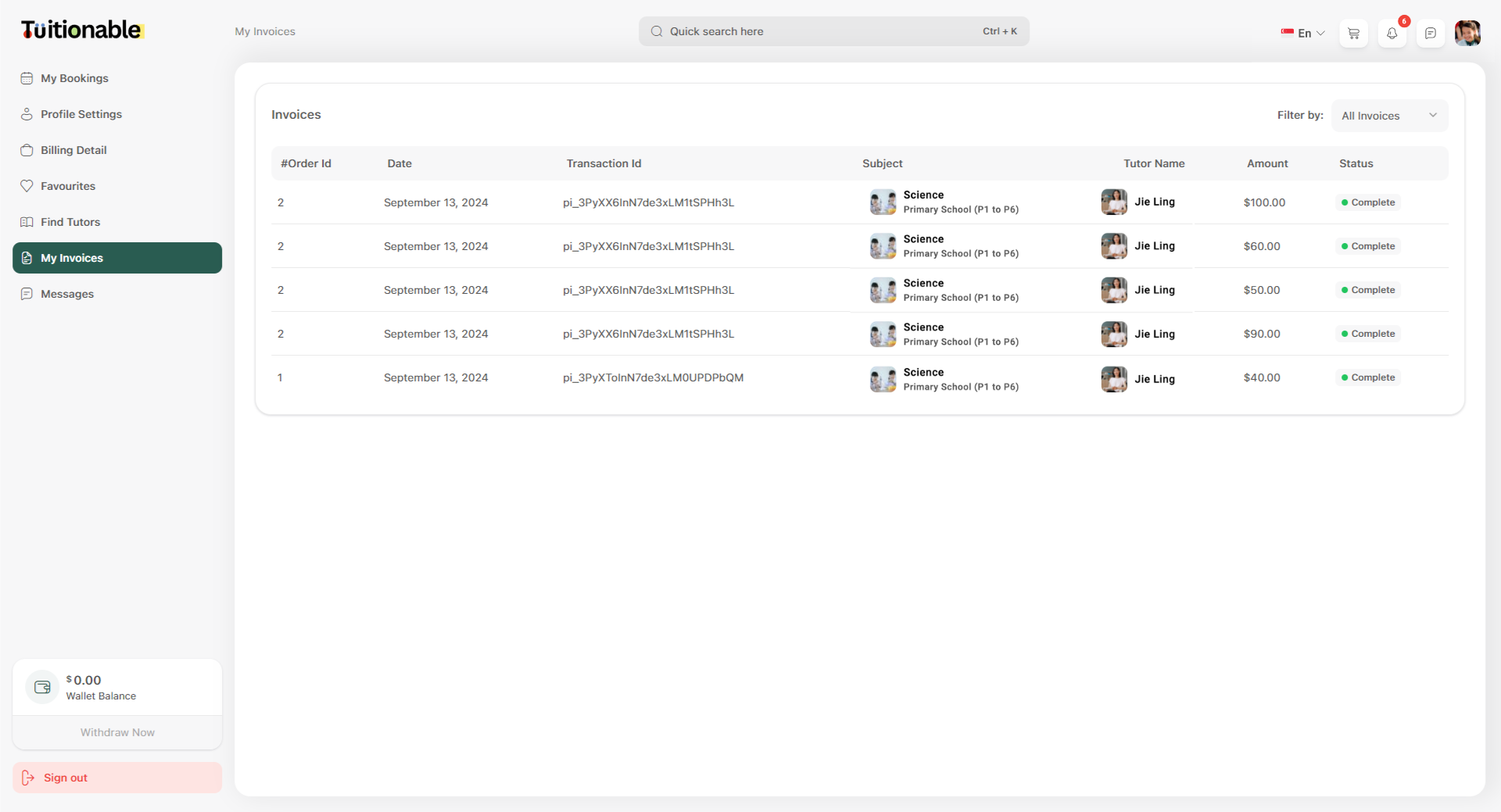Click the $100.00 amount

[1264, 202]
